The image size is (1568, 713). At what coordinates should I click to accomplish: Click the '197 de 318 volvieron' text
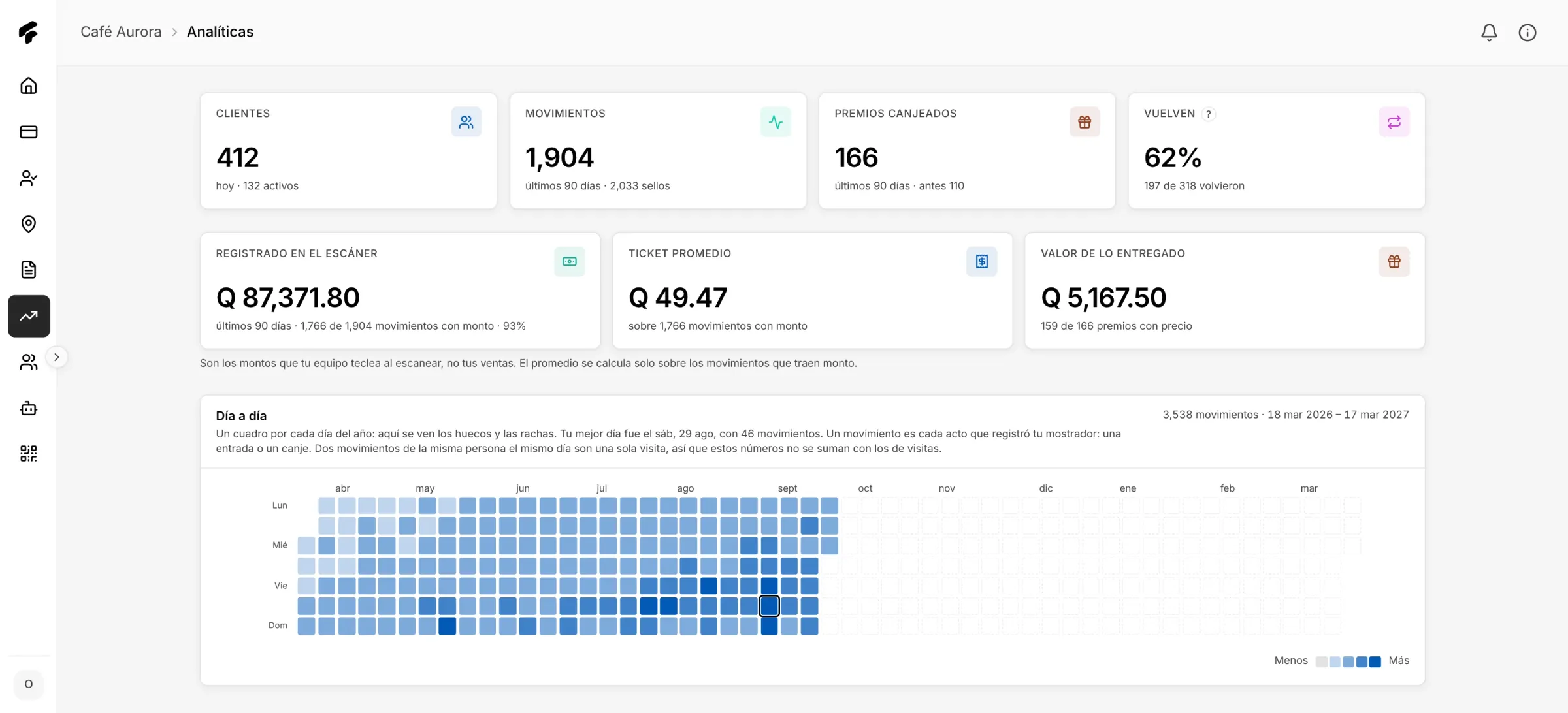[1194, 186]
